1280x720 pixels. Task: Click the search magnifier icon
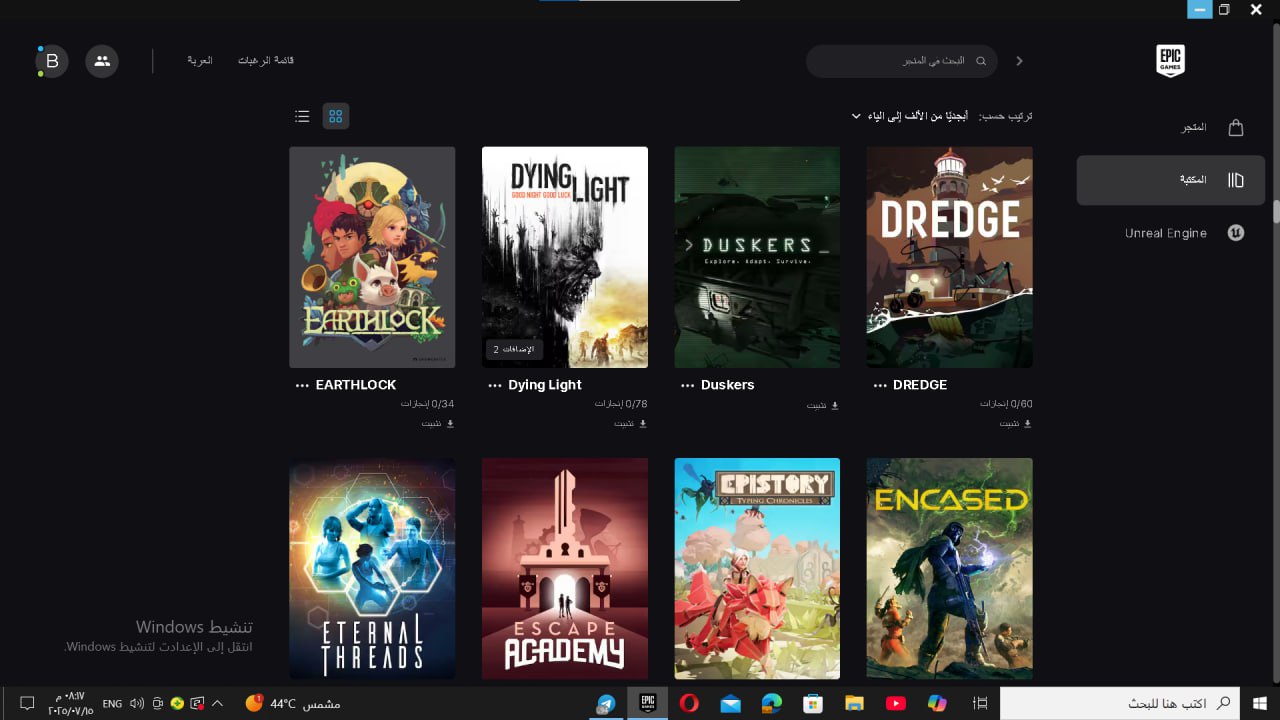(x=981, y=61)
